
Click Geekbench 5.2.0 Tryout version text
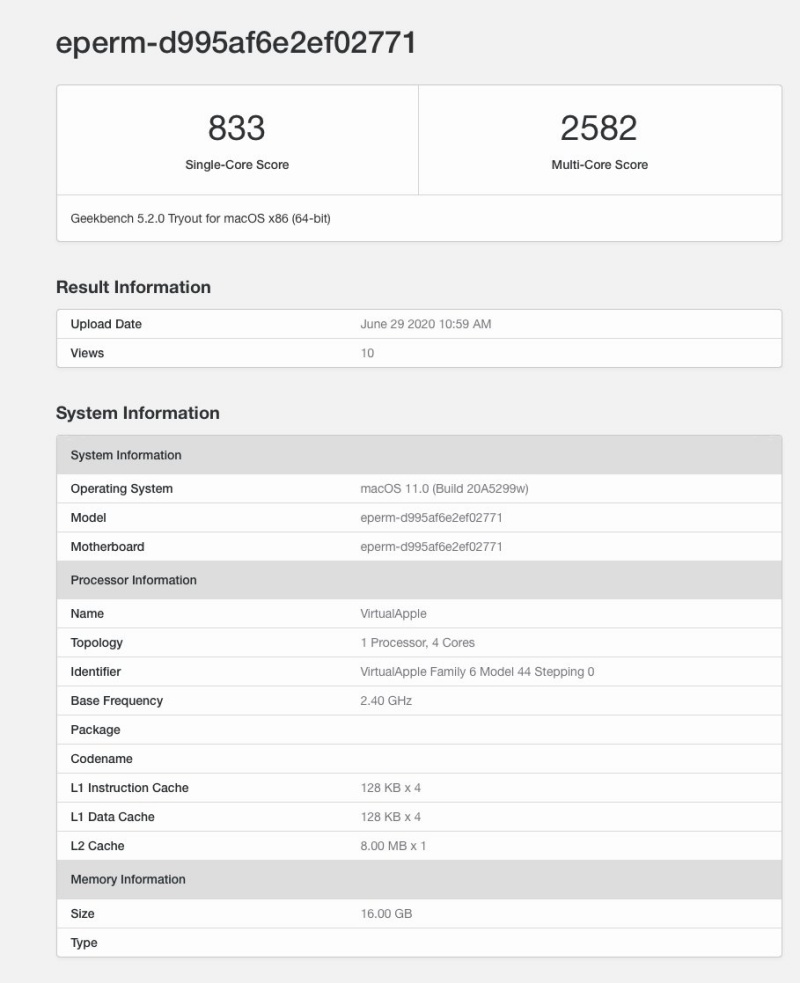[x=201, y=218]
